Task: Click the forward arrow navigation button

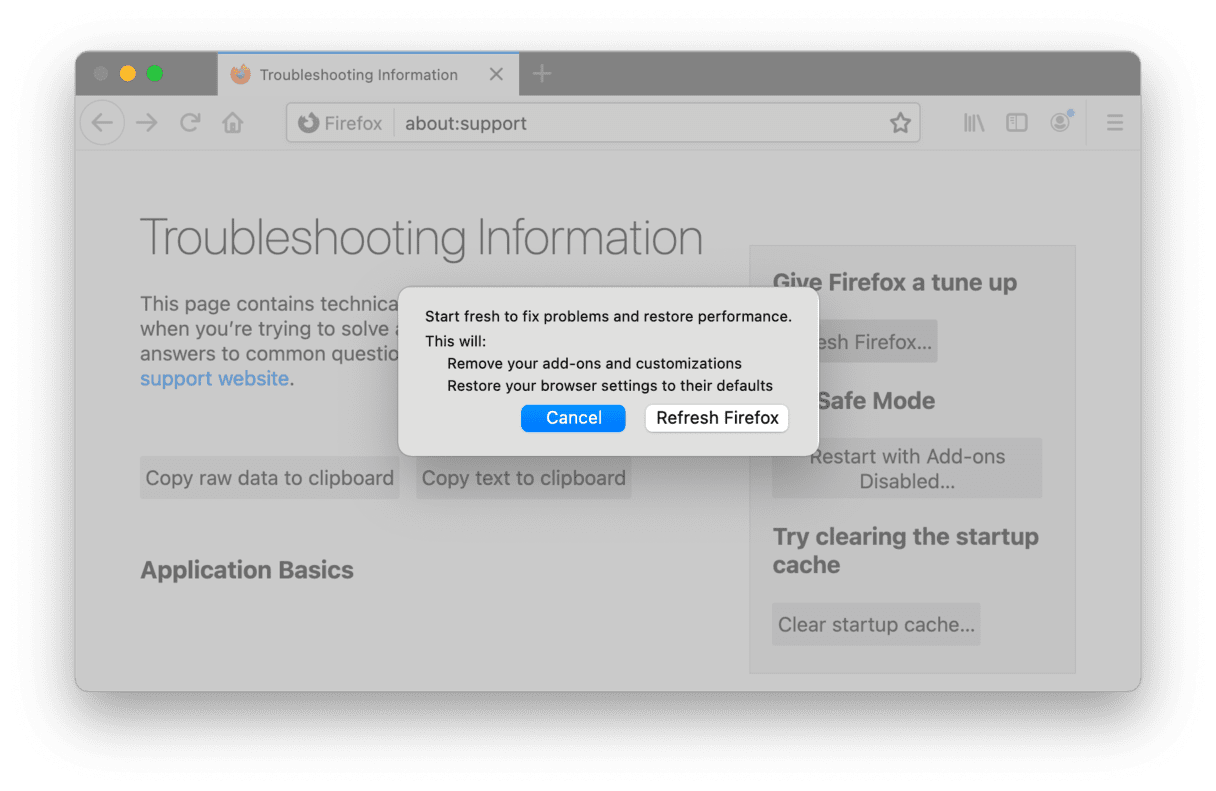Action: tap(147, 123)
